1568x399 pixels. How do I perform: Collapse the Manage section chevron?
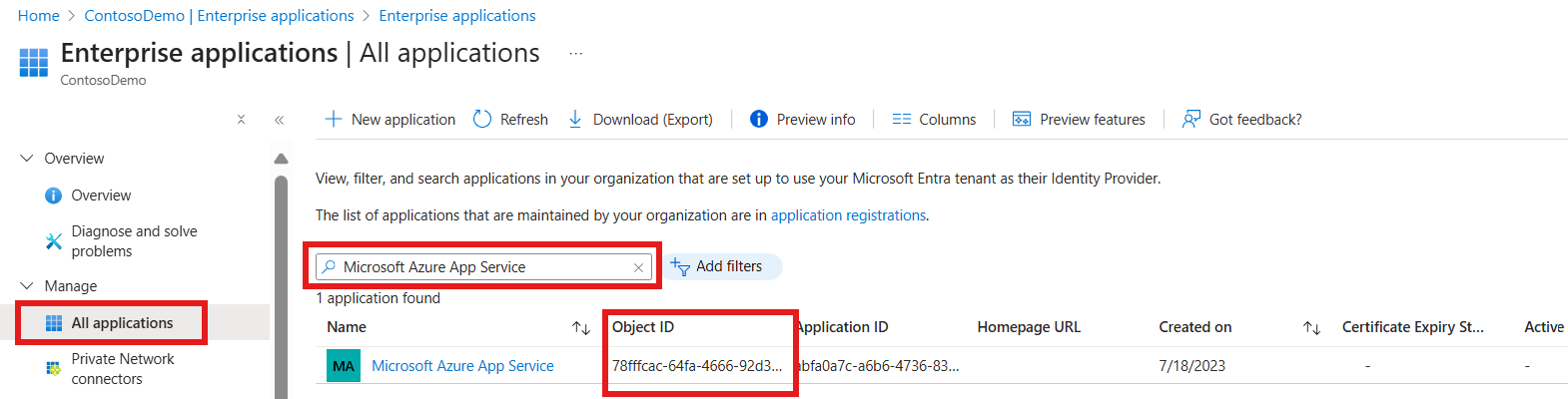(27, 286)
